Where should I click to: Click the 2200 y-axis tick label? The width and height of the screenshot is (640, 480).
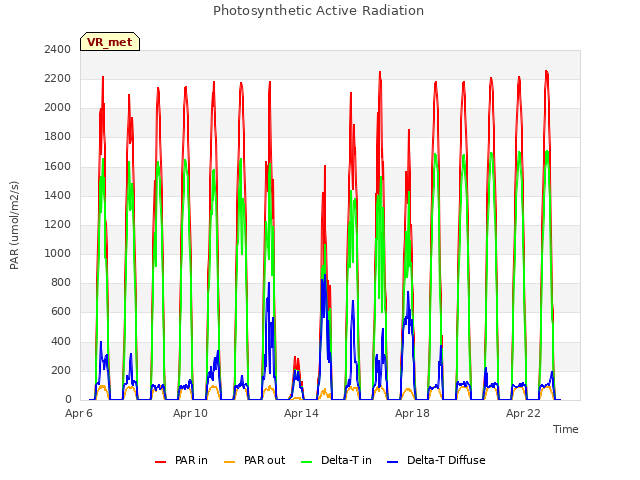(58, 78)
